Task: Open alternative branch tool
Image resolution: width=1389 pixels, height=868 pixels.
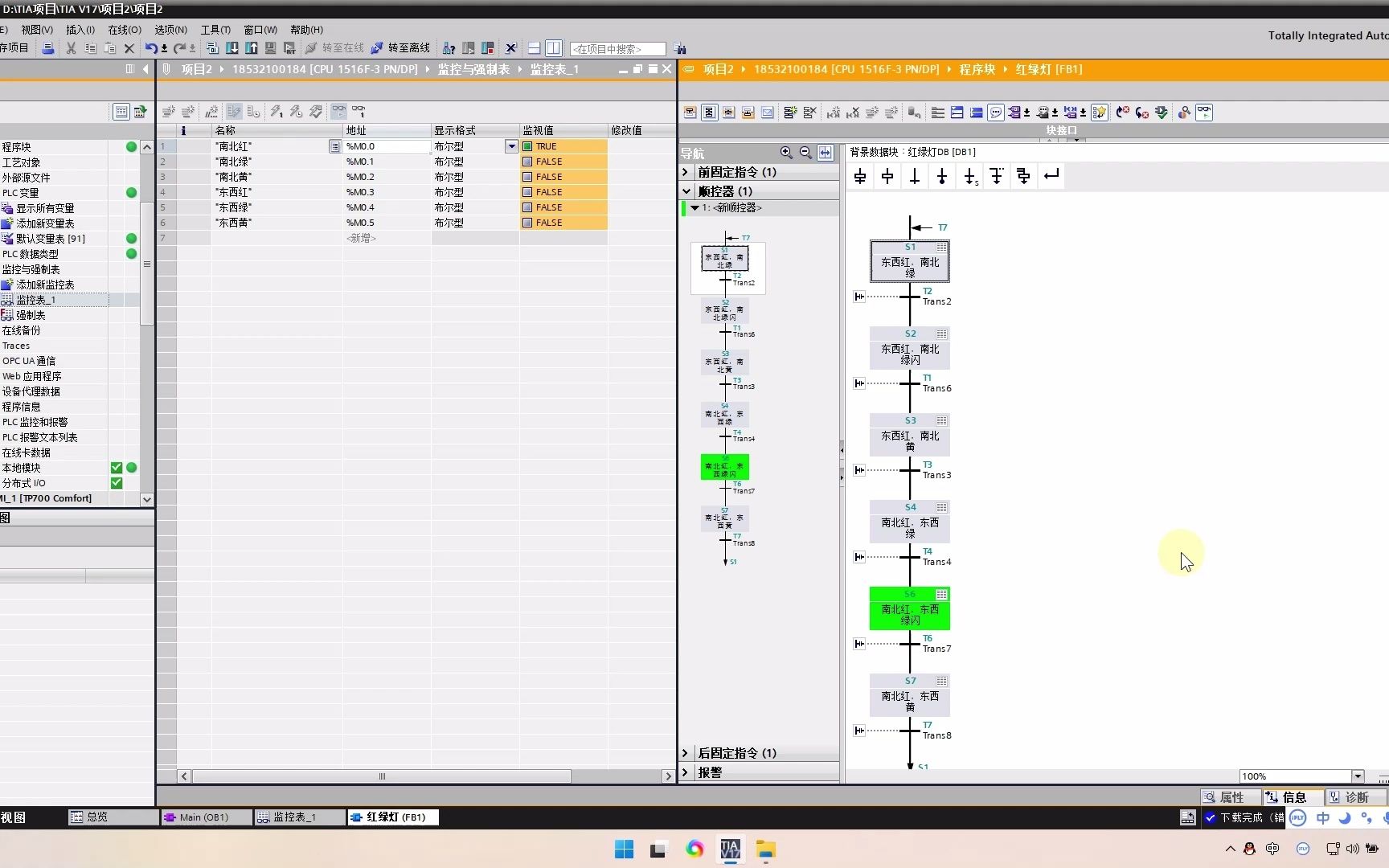Action: (997, 176)
